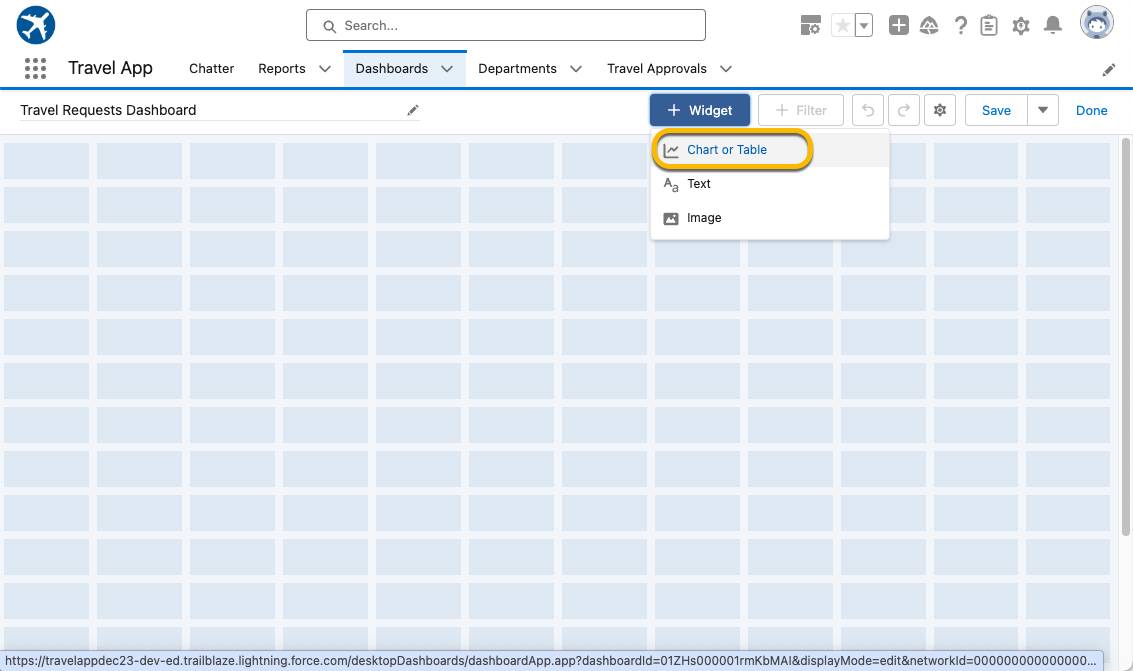This screenshot has width=1133, height=671.
Task: Select the Dashboards tab
Action: click(x=392, y=69)
